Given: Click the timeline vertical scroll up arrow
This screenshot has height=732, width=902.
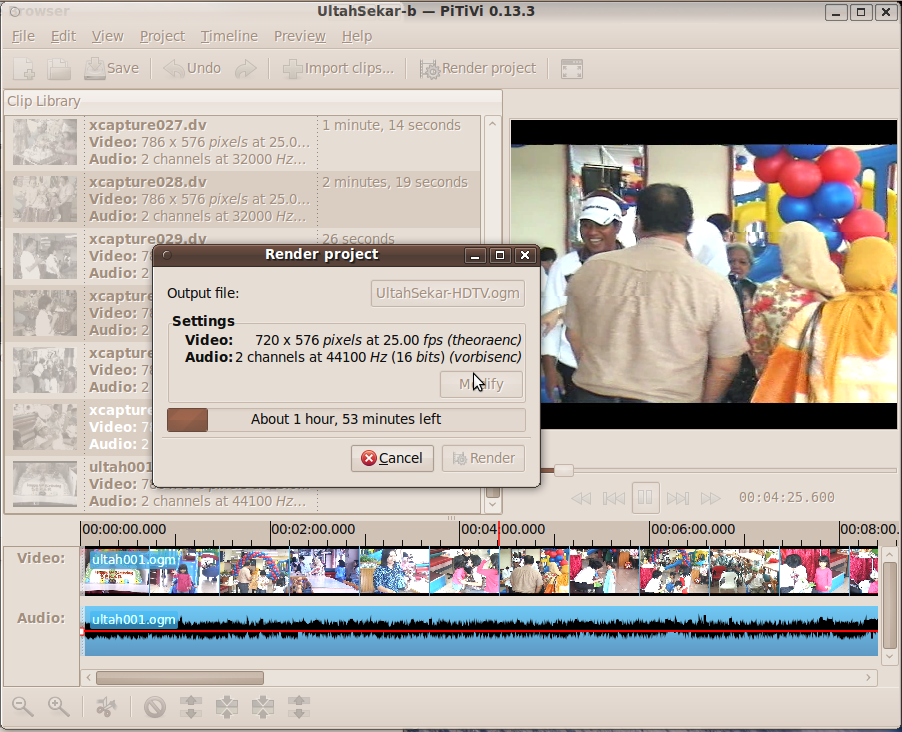Looking at the screenshot, I should coord(889,555).
